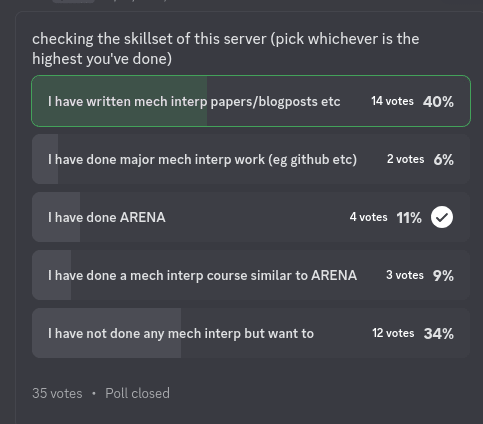Select the 'I have done ARENA' poll option
The width and height of the screenshot is (483, 424).
[251, 217]
